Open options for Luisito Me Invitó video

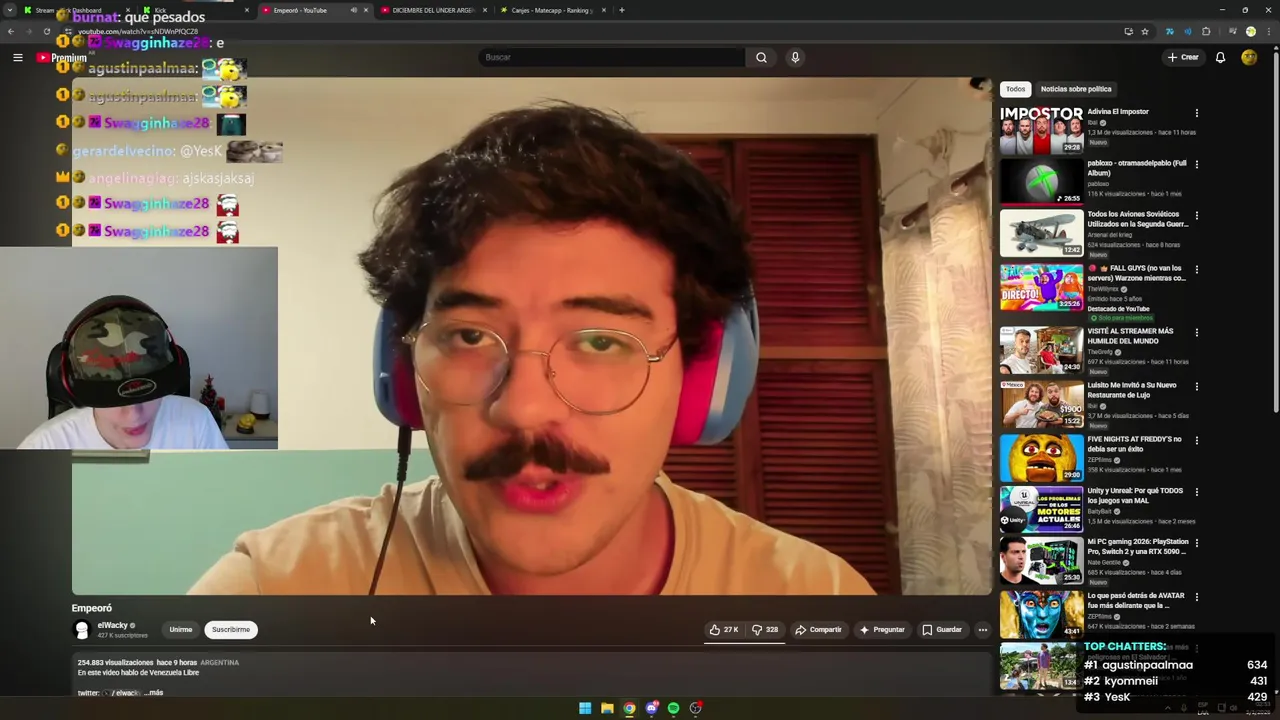click(1196, 386)
